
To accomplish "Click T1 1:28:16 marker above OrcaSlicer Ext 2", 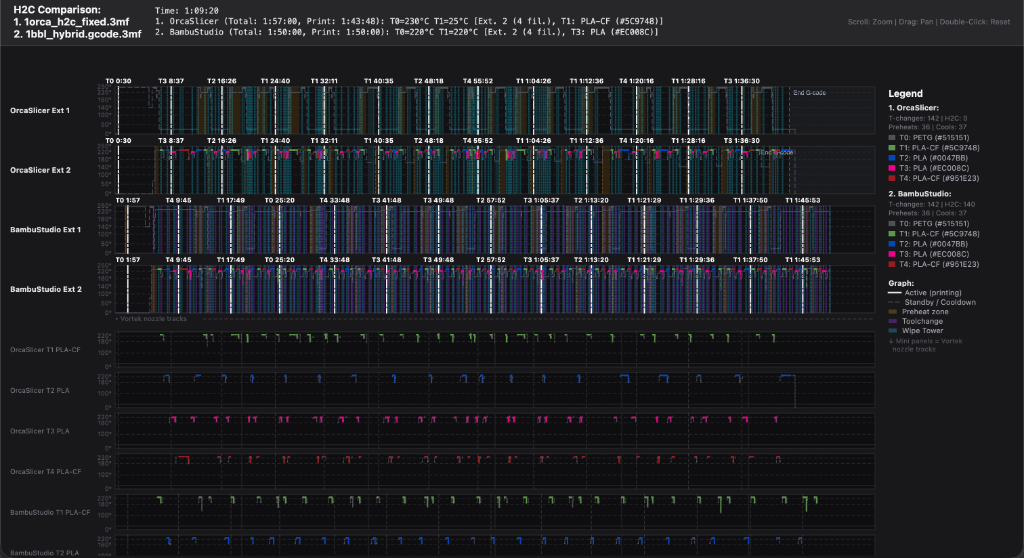I will (x=688, y=140).
